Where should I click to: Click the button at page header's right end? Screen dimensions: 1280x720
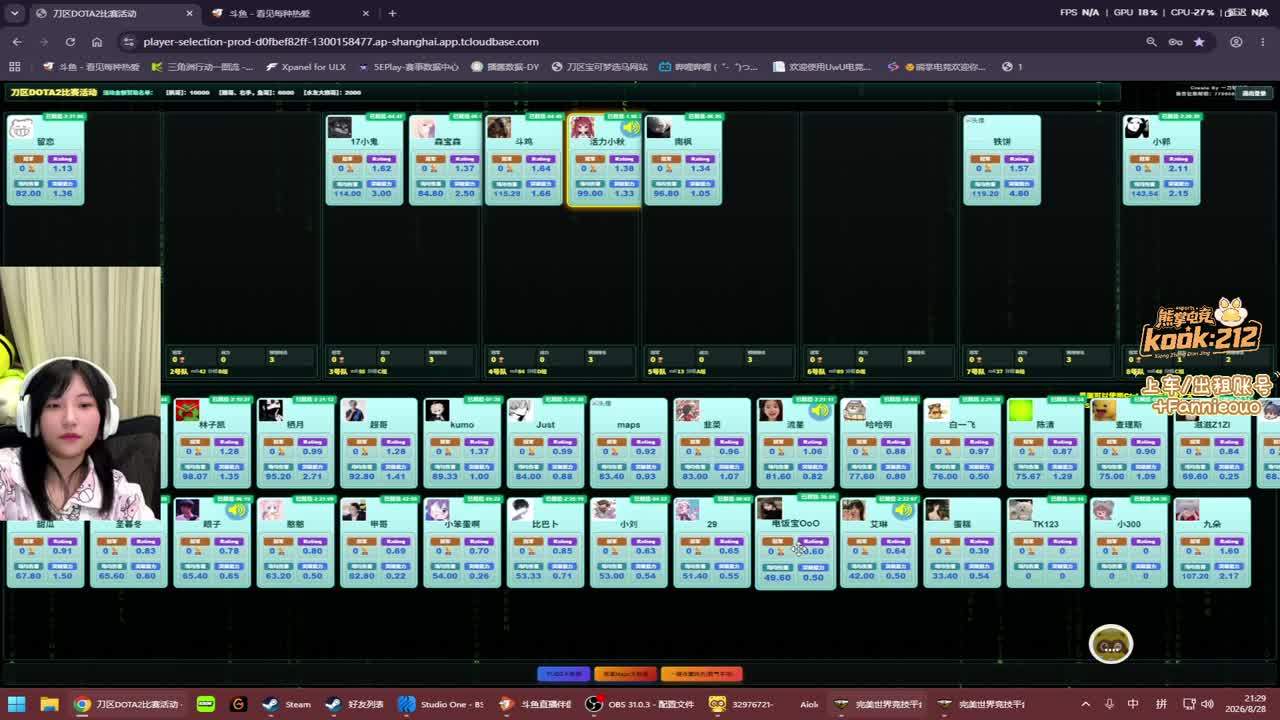pos(1254,93)
